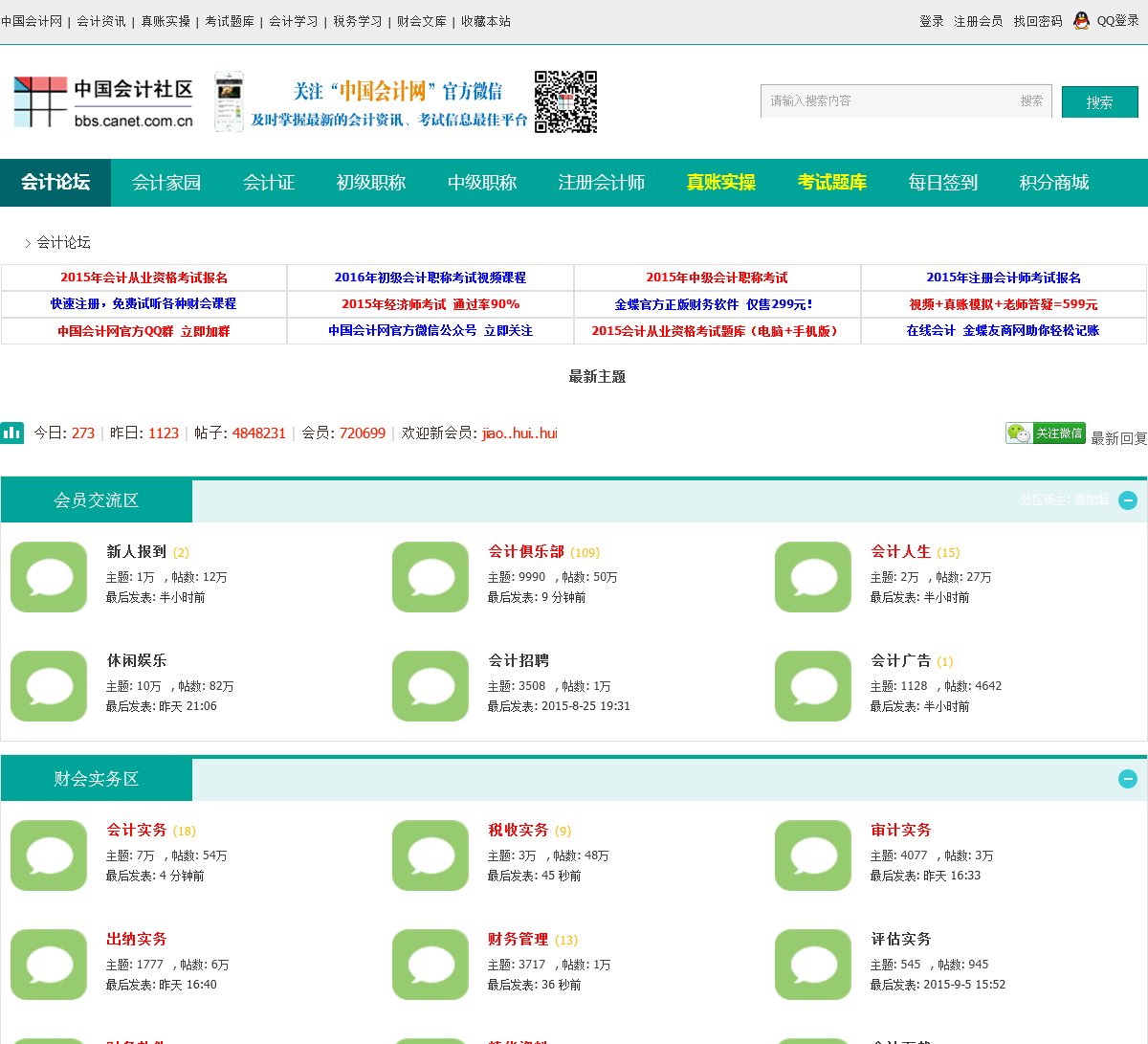Open the 会计家园 navigation tab

(x=166, y=183)
